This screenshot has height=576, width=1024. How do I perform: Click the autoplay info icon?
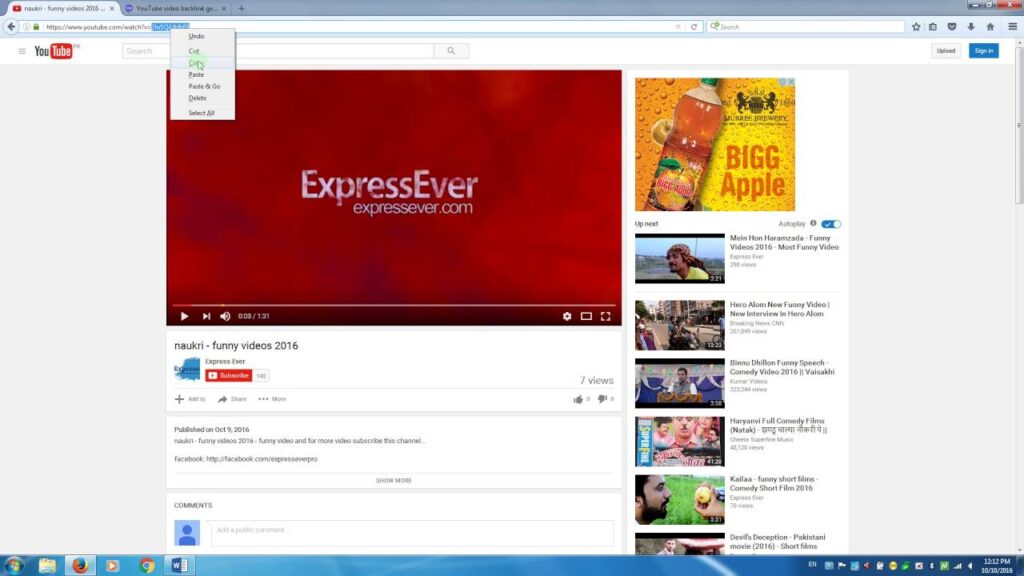tap(813, 223)
